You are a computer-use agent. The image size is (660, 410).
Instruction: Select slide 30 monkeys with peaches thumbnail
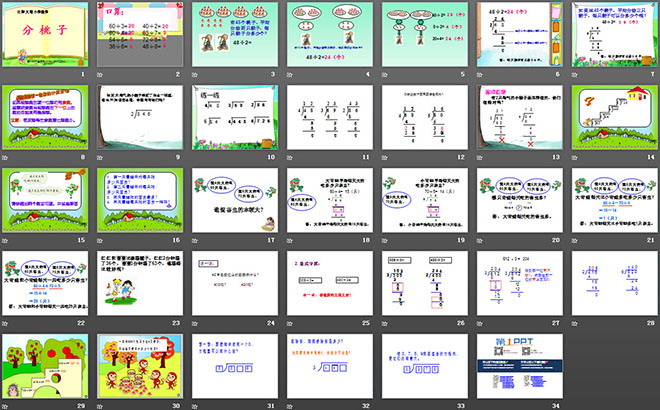click(x=140, y=366)
